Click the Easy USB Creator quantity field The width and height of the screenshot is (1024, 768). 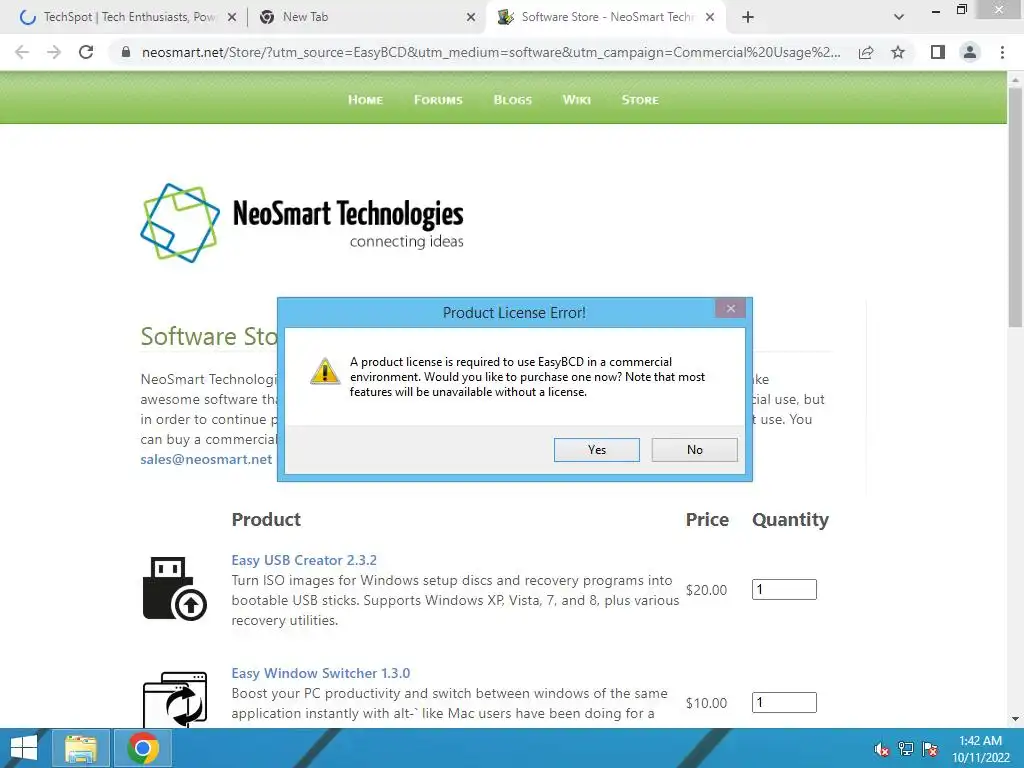(784, 590)
